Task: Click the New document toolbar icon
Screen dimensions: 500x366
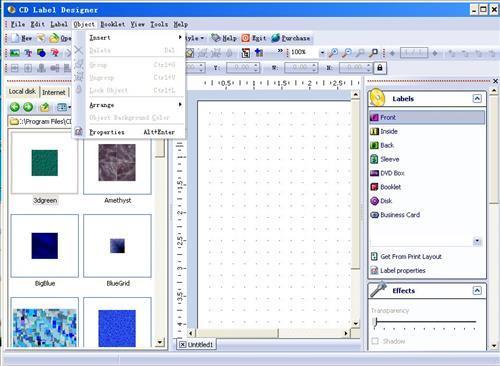Action: [x=15, y=38]
